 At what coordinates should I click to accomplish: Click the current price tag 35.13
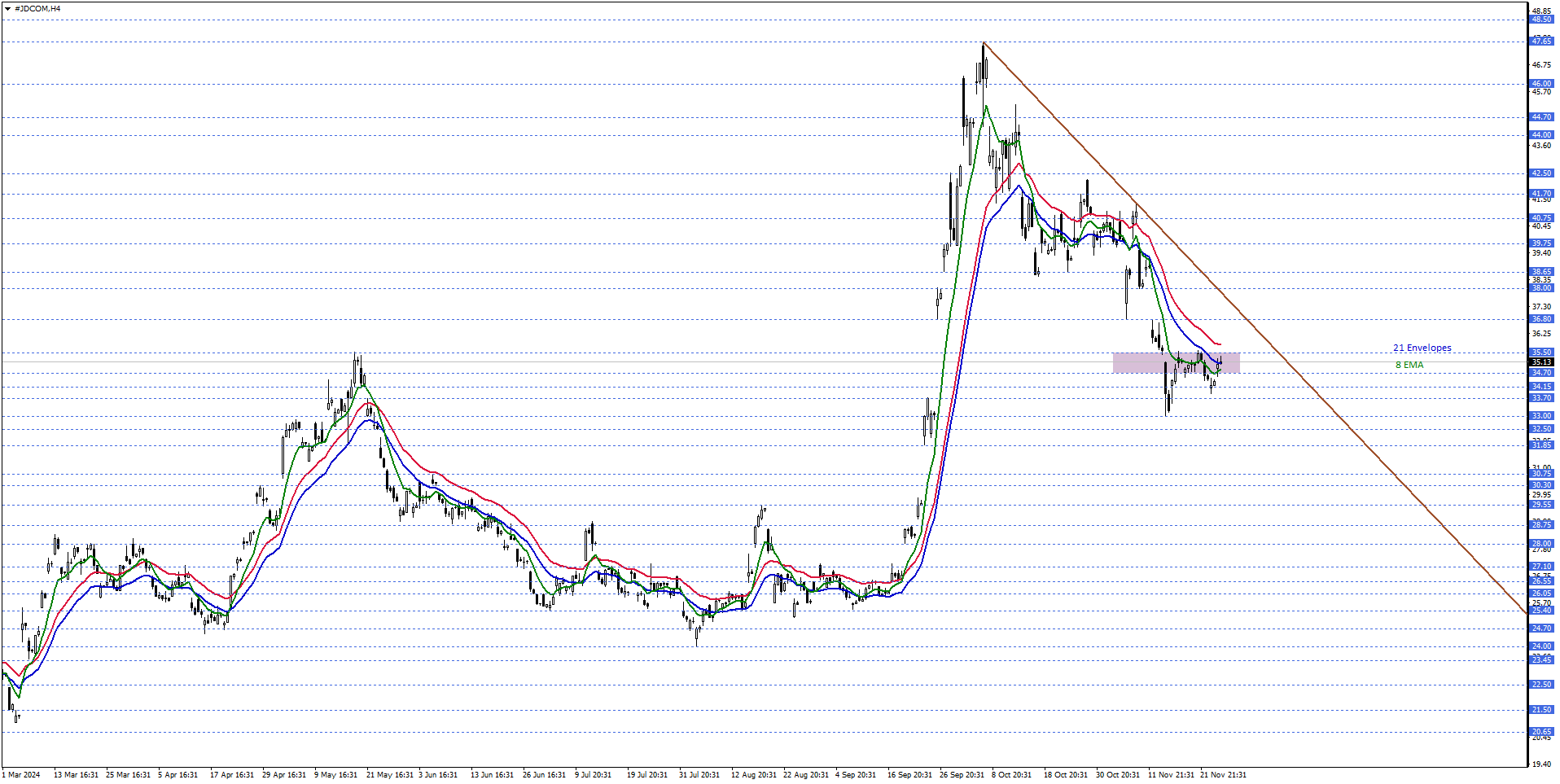[1541, 362]
